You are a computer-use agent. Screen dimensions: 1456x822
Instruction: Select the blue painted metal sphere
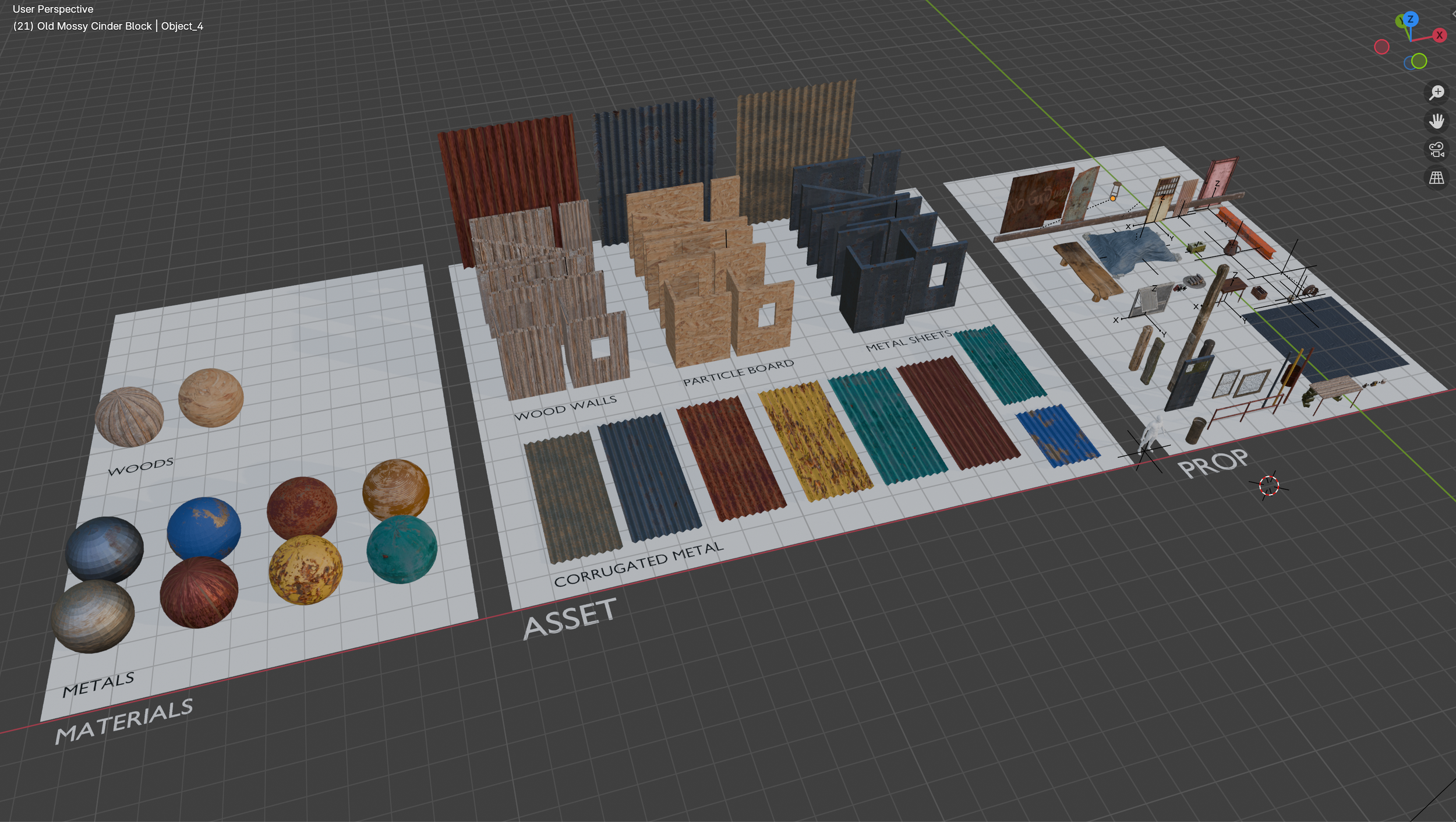[204, 527]
